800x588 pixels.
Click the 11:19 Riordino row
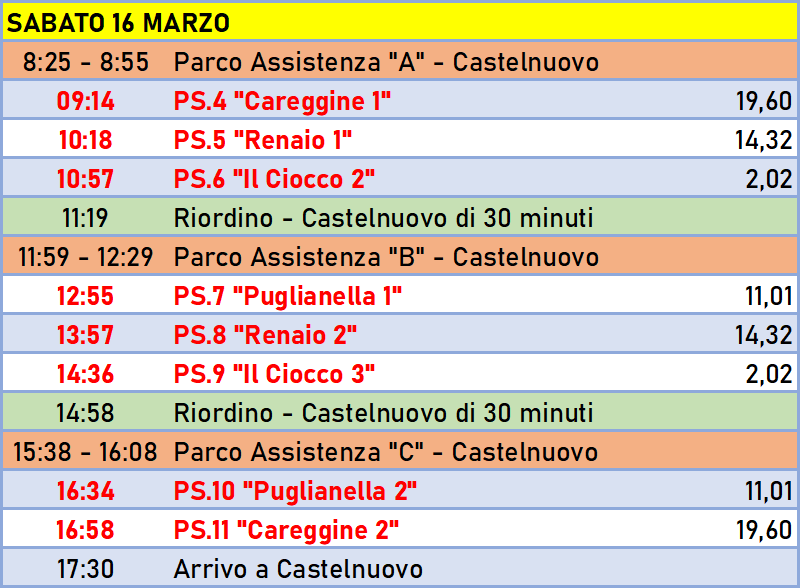400,217
